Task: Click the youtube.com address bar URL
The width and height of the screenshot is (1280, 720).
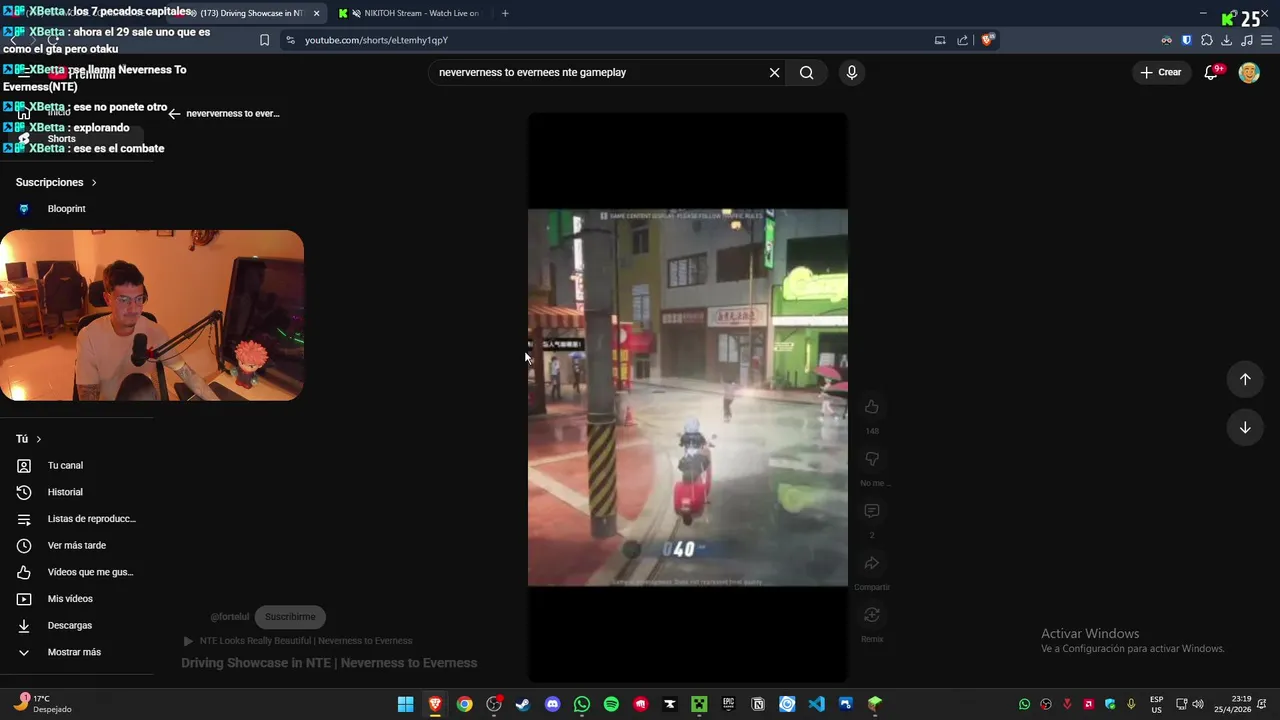Action: 376,40
